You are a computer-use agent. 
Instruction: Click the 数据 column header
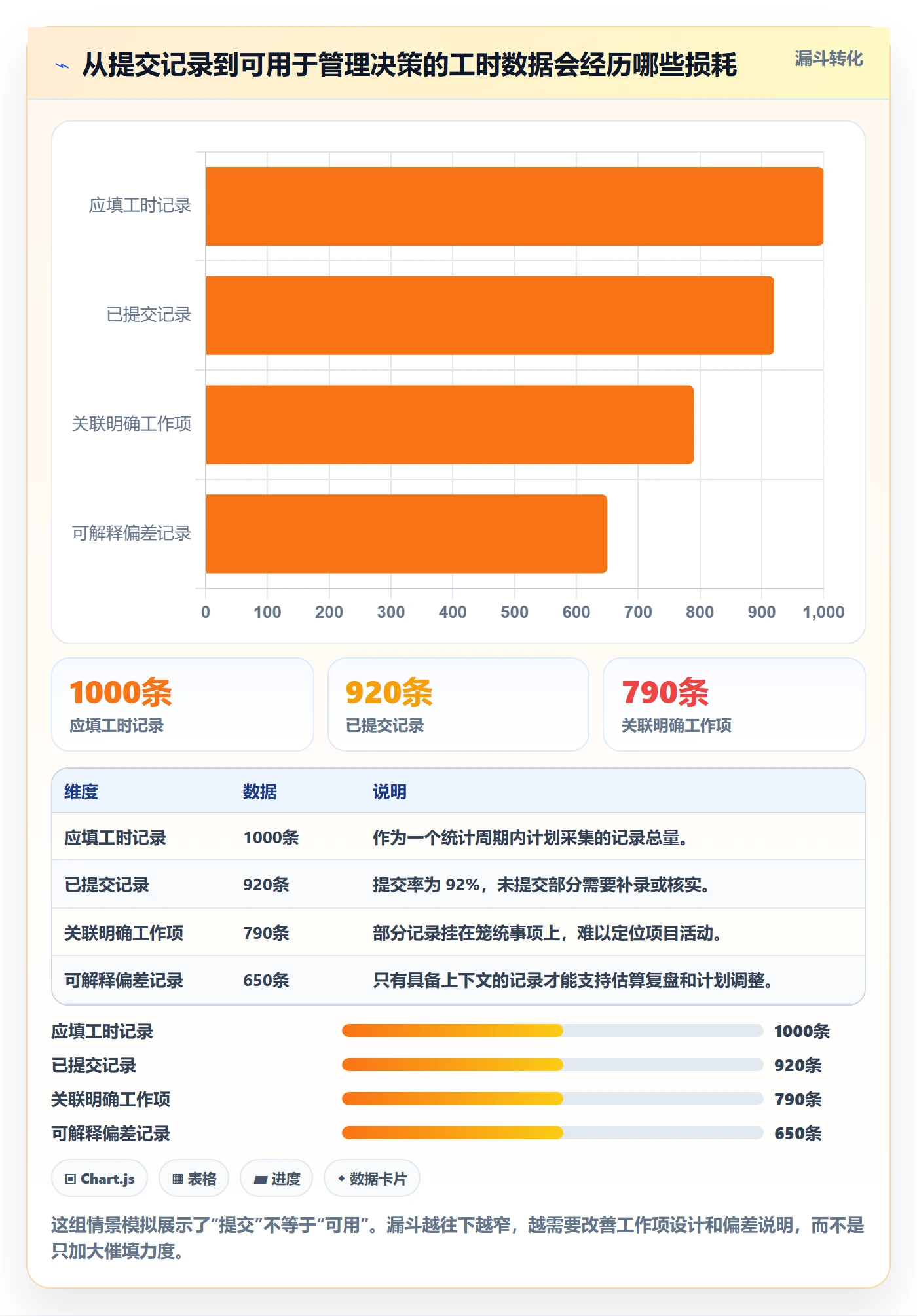click(260, 792)
